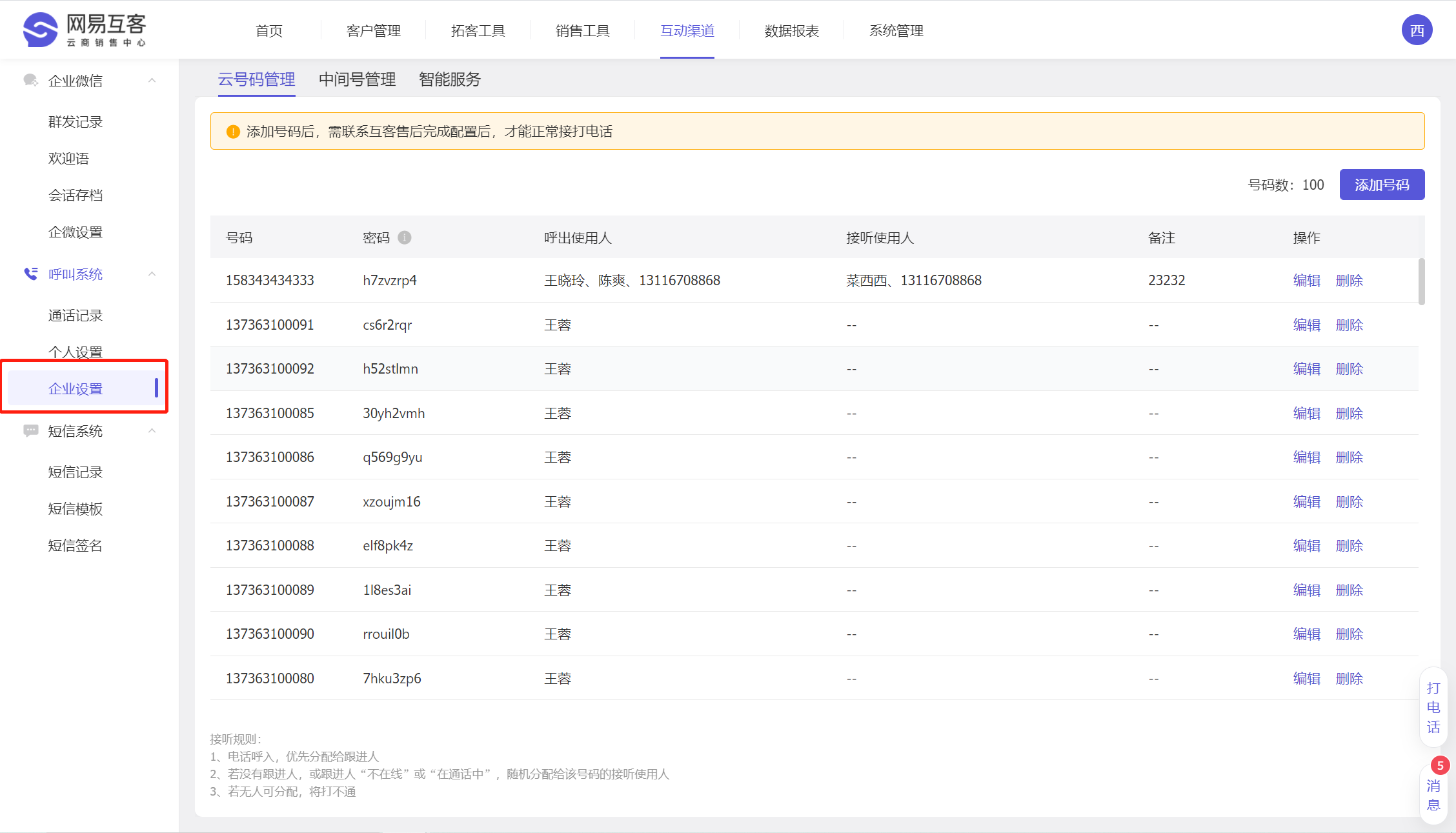Click password cell 7hku3zp6
The height and width of the screenshot is (833, 1456).
point(392,678)
